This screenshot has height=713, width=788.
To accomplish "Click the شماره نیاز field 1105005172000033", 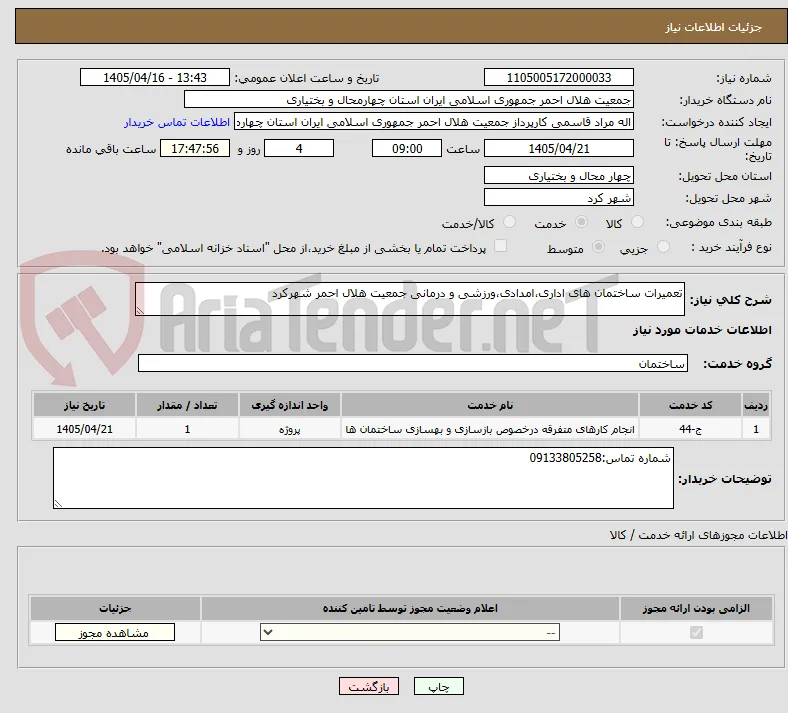I will pyautogui.click(x=559, y=77).
